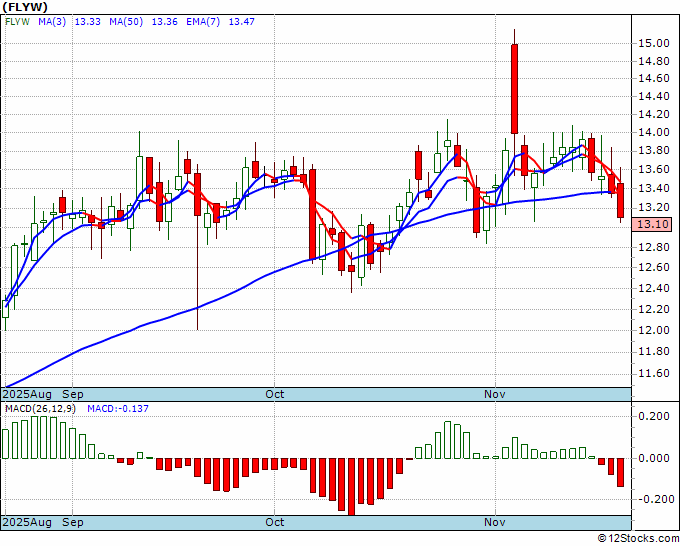Click the 13.36 MA(50) value
Viewport: 680px width, 546px height.
point(164,22)
